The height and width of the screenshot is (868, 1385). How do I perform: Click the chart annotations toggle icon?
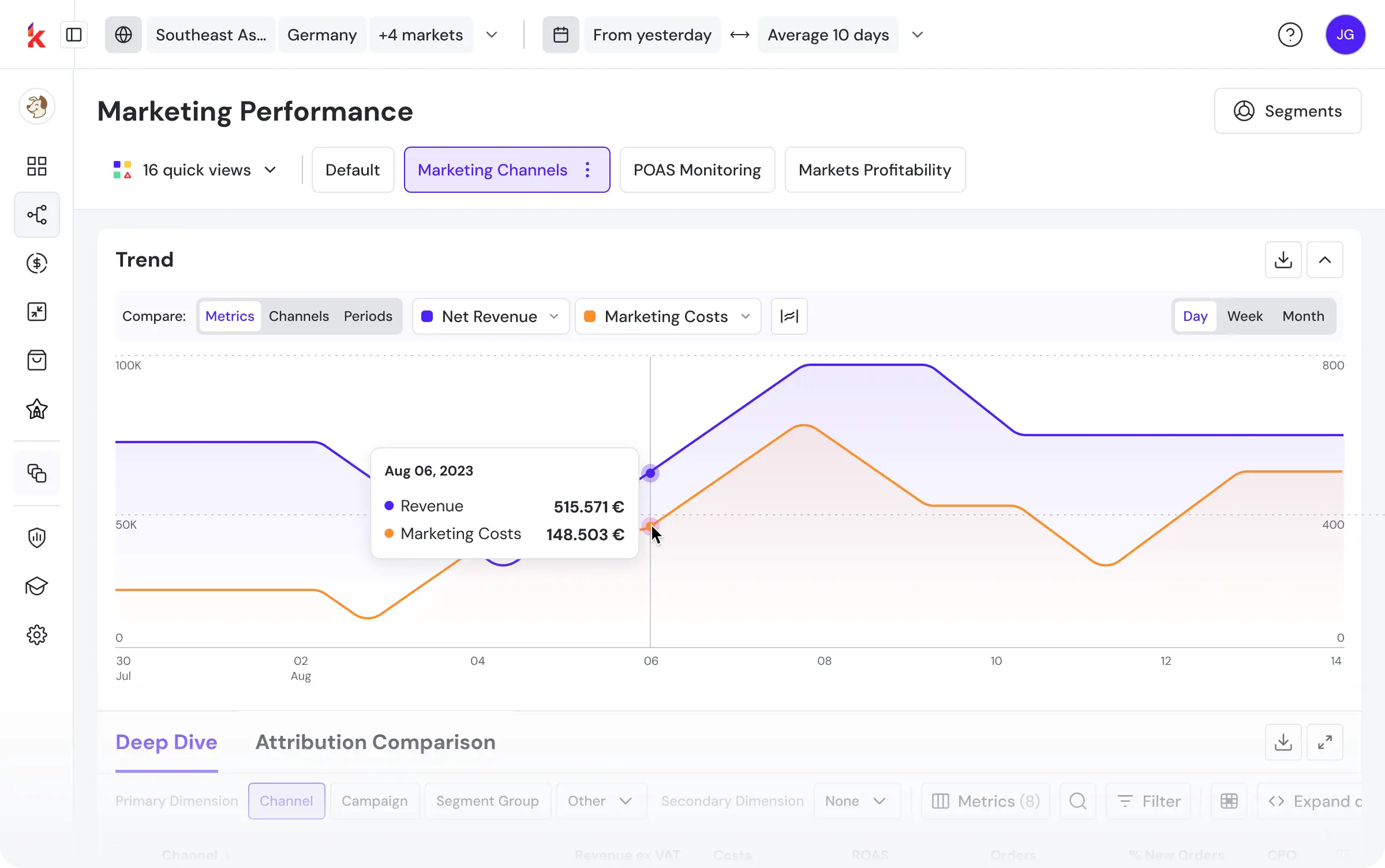(x=789, y=316)
